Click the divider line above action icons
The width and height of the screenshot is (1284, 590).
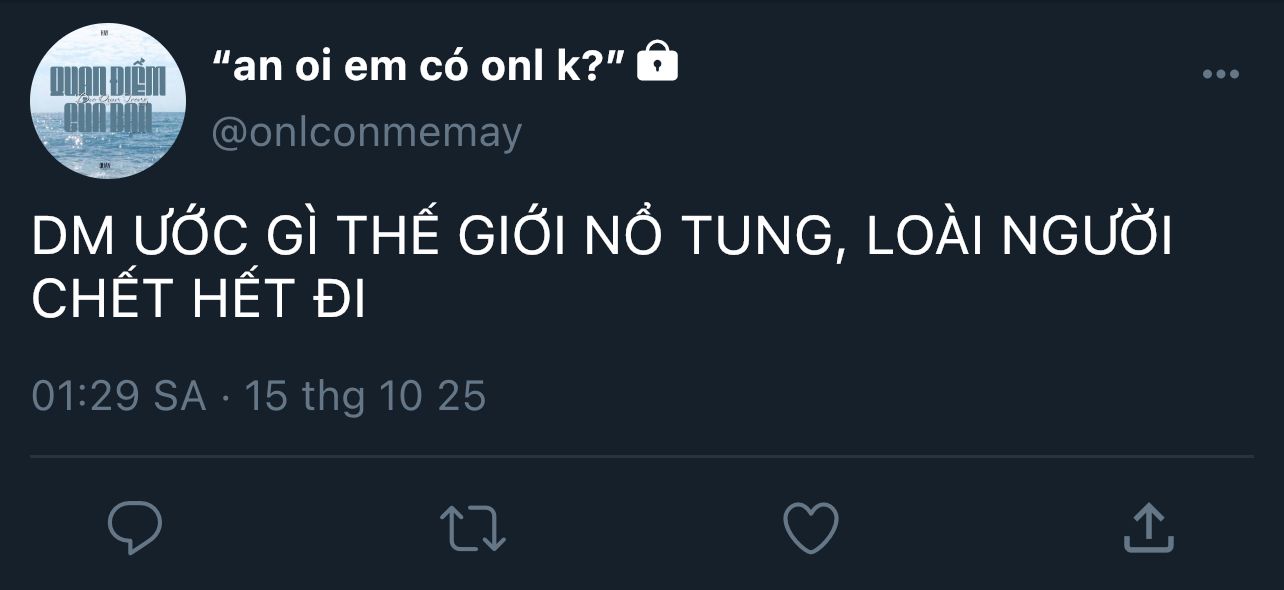pyautogui.click(x=642, y=457)
